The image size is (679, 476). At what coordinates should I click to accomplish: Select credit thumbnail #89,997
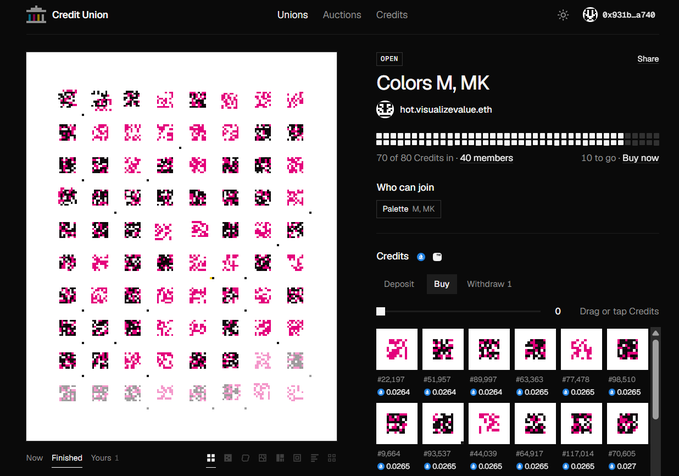pyautogui.click(x=489, y=349)
